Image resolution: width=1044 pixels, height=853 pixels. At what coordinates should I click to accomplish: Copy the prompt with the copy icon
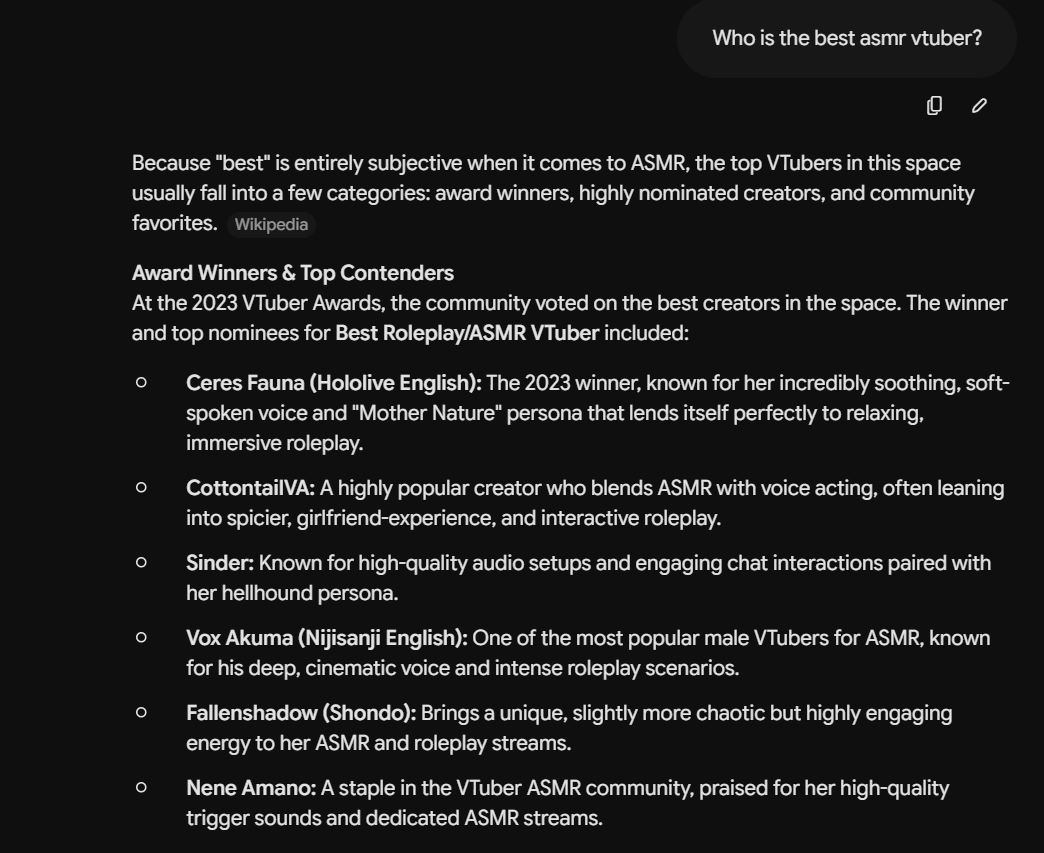click(x=934, y=105)
